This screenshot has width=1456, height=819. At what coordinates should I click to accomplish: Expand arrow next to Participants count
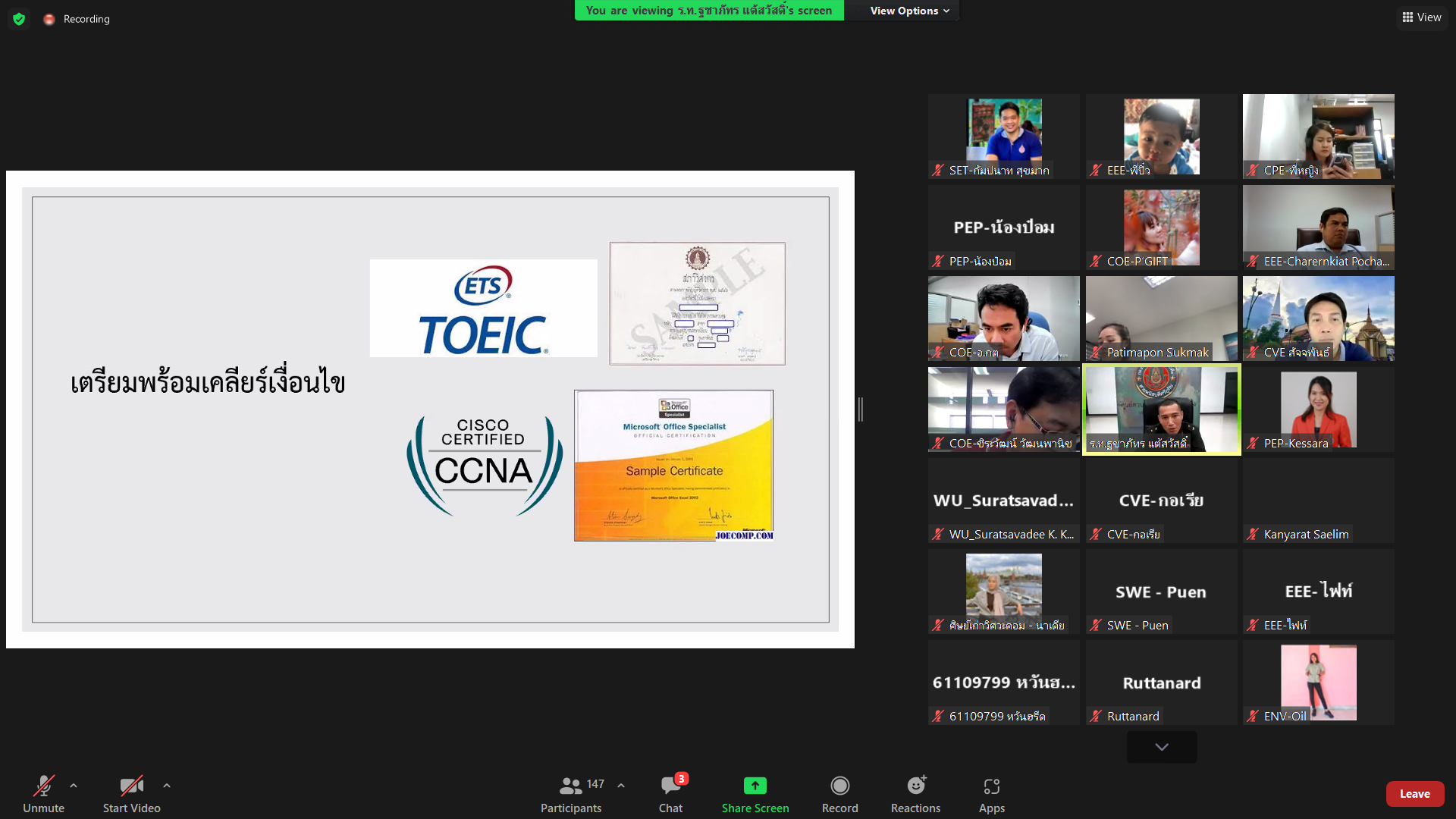621,786
